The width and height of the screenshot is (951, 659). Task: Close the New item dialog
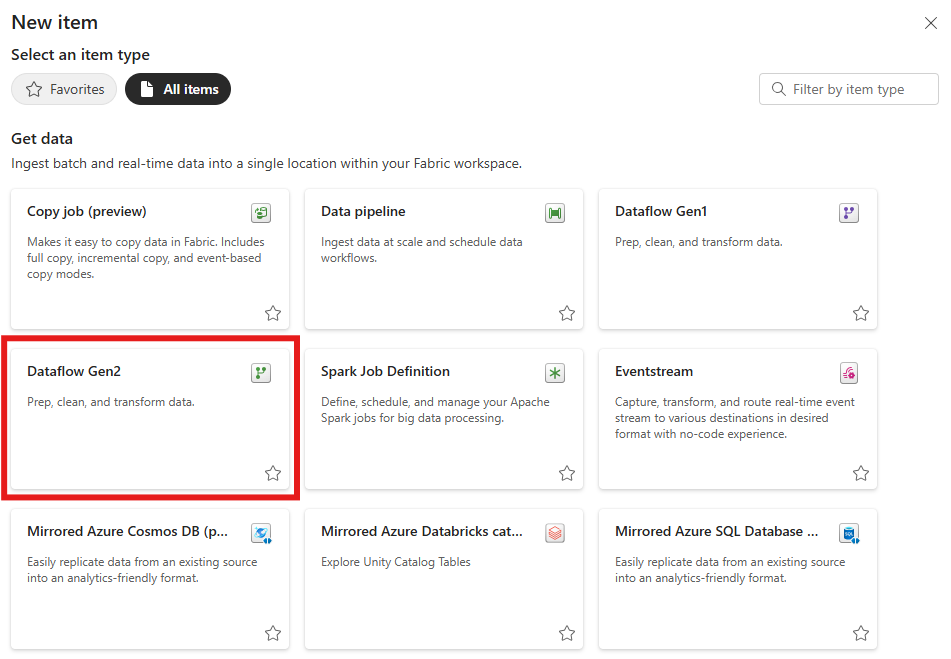(x=930, y=23)
